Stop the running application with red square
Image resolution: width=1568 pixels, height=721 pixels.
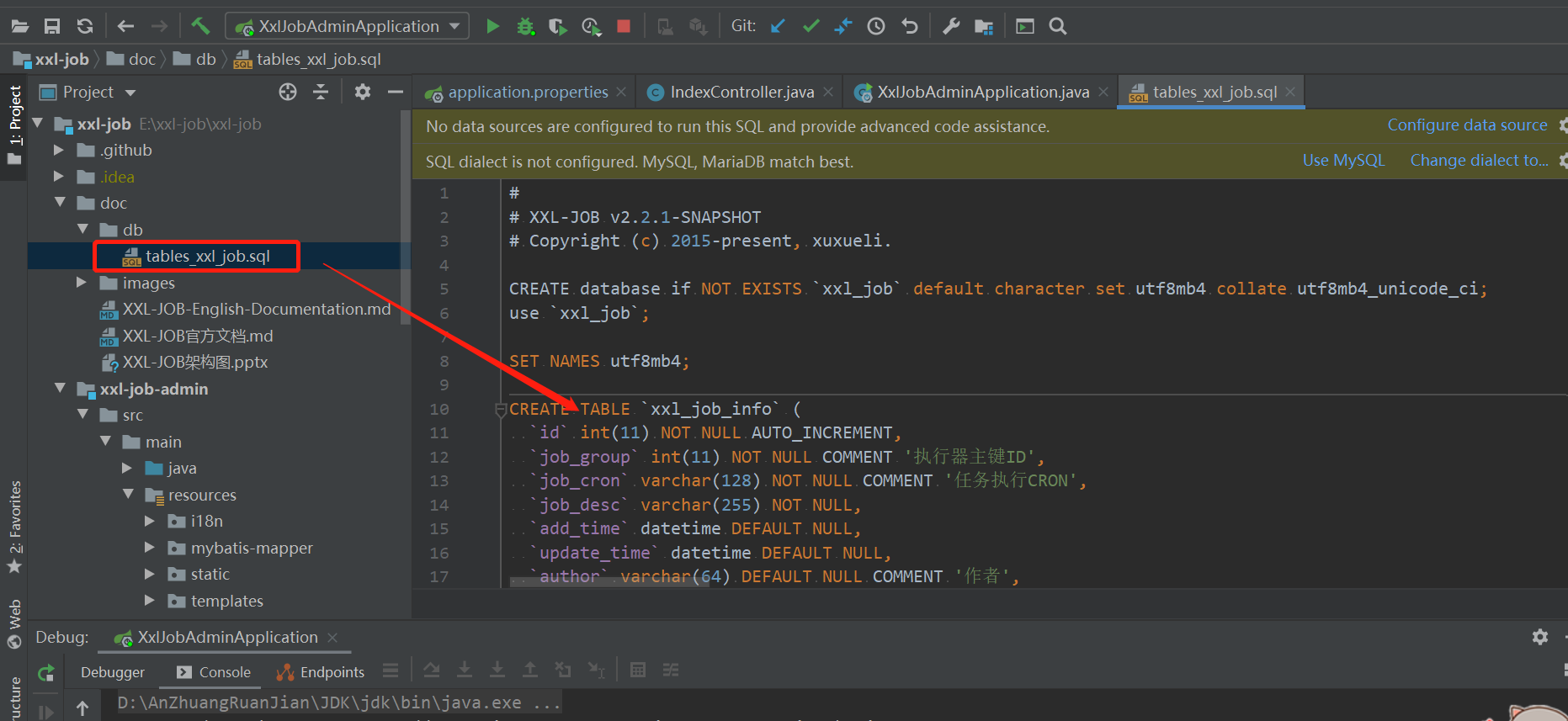[624, 26]
